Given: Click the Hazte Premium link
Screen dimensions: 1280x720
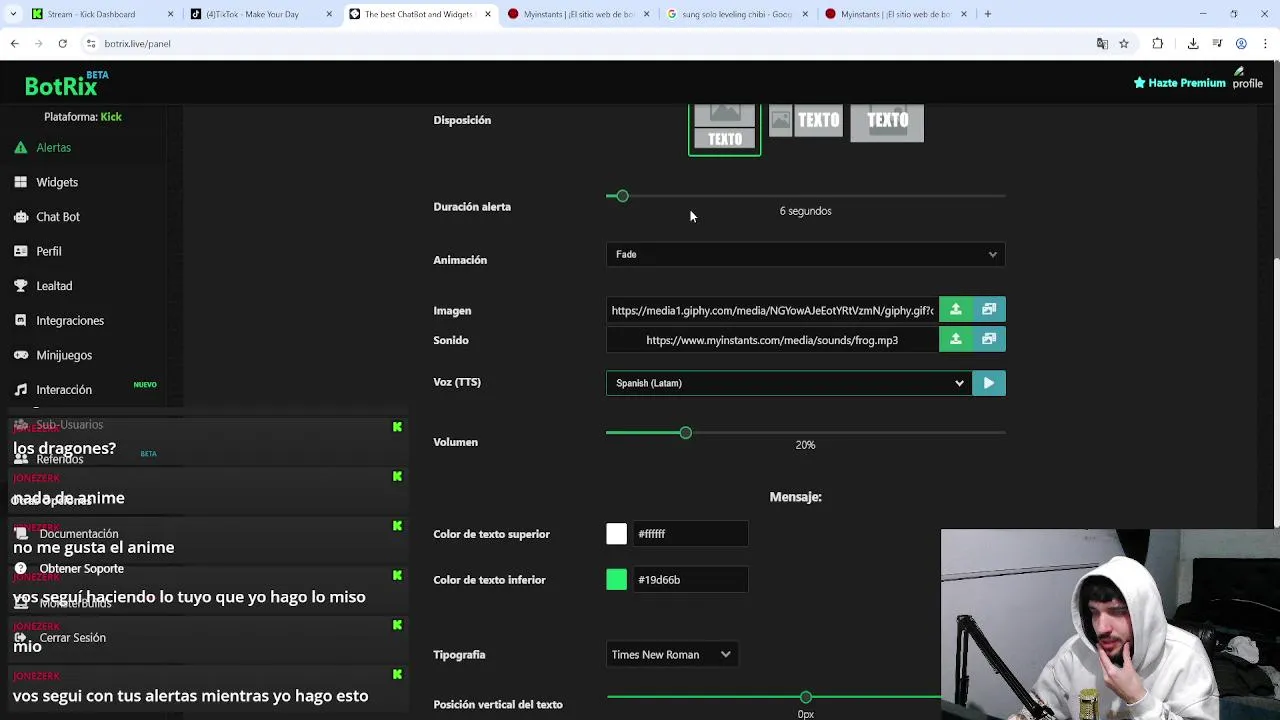Looking at the screenshot, I should coord(1179,83).
